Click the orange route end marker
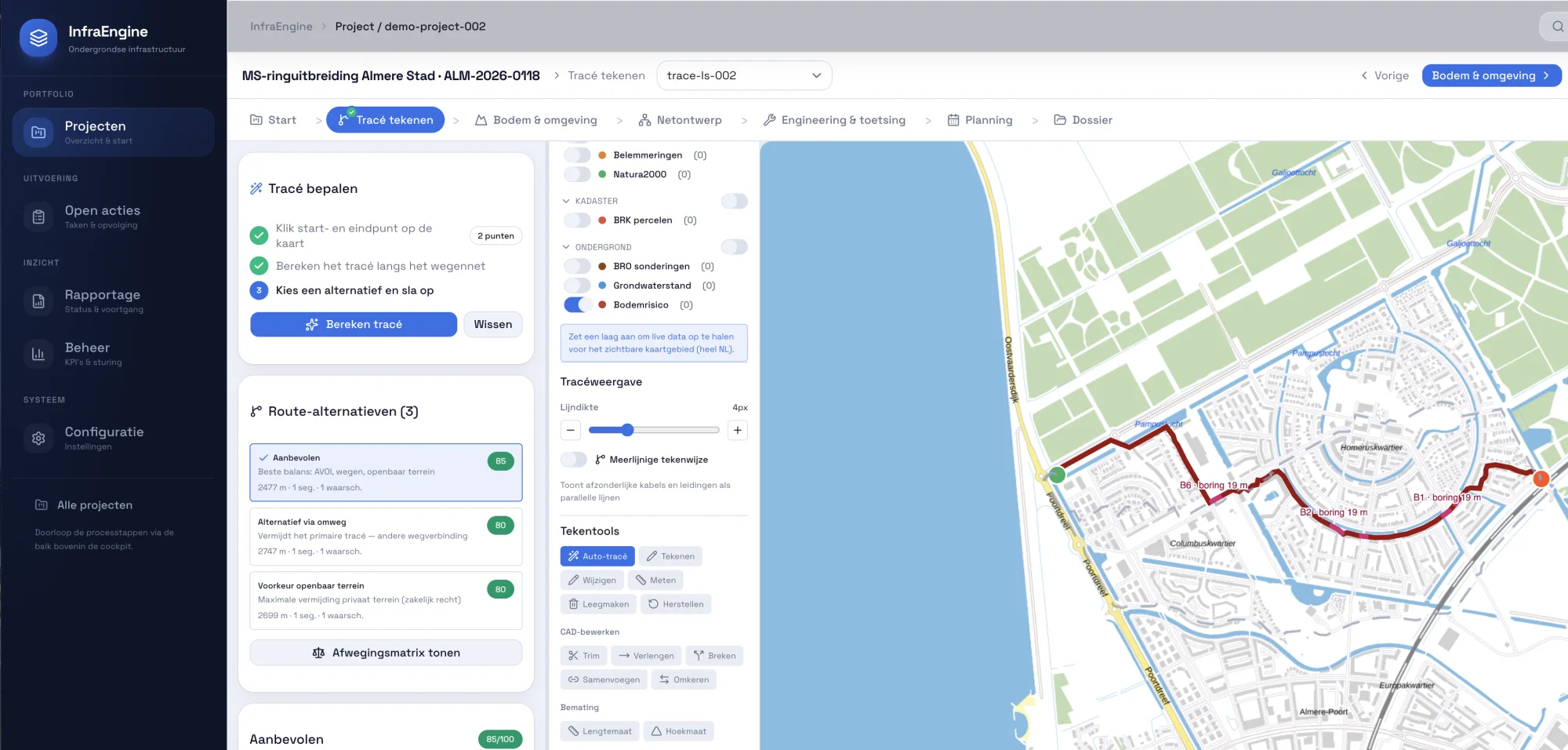 (1541, 478)
